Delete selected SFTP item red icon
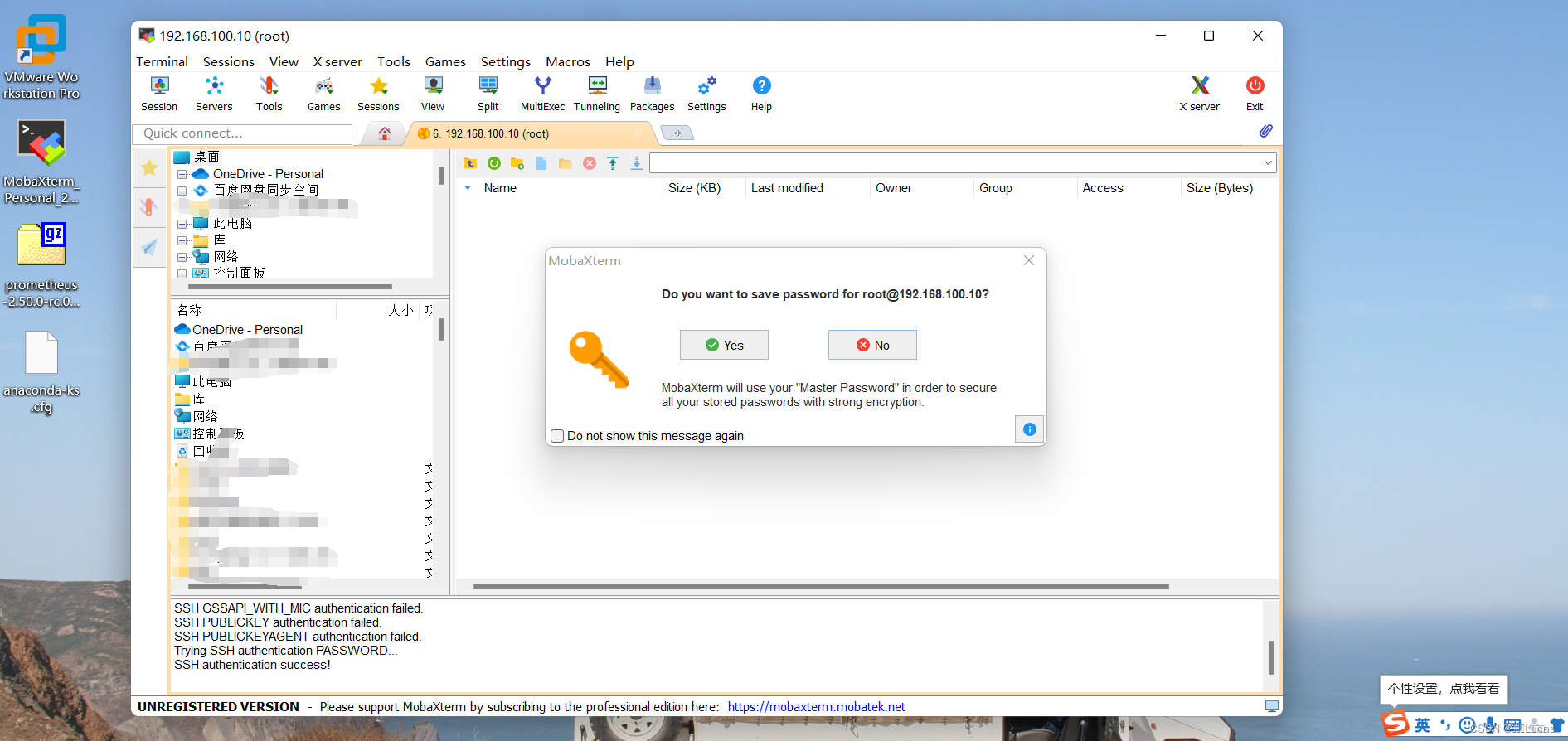 [x=590, y=163]
